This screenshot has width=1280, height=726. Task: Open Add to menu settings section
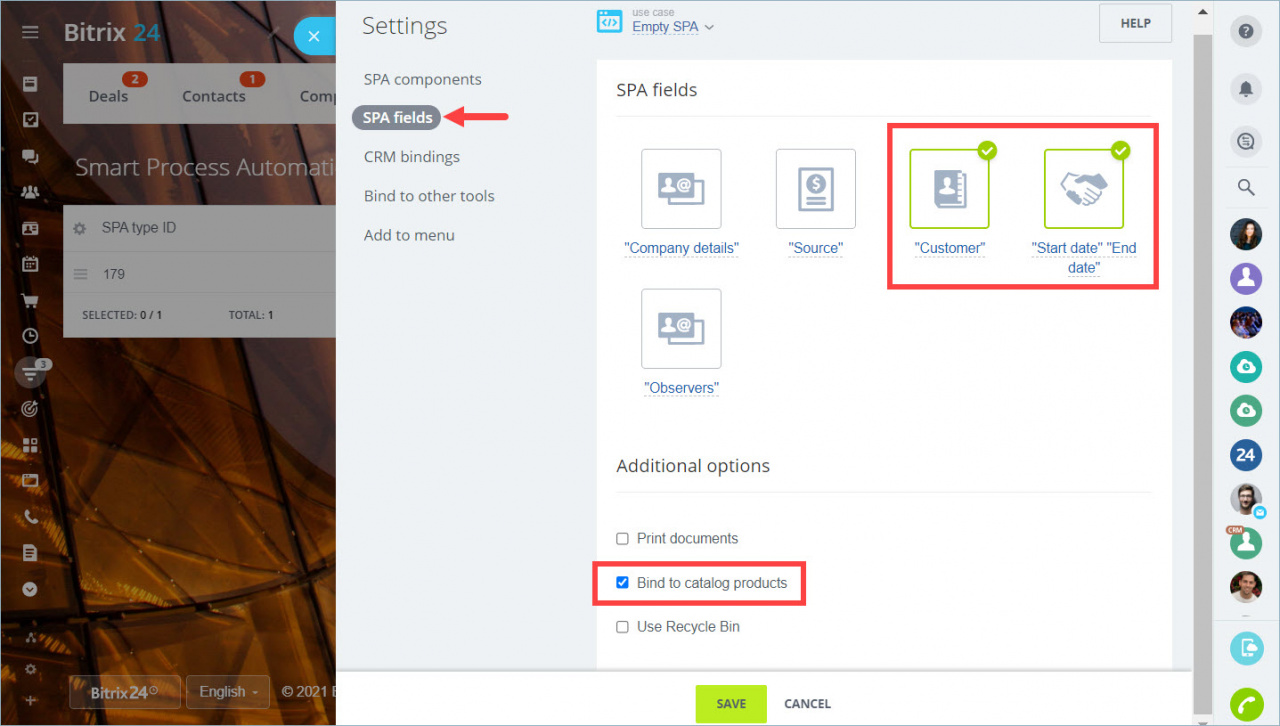click(409, 235)
